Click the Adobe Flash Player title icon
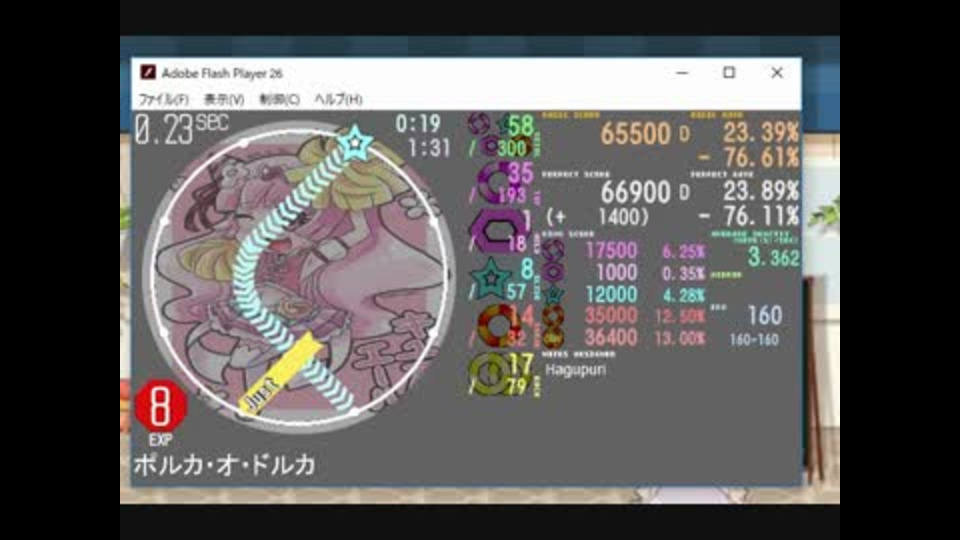The height and width of the screenshot is (540, 960). click(x=148, y=73)
